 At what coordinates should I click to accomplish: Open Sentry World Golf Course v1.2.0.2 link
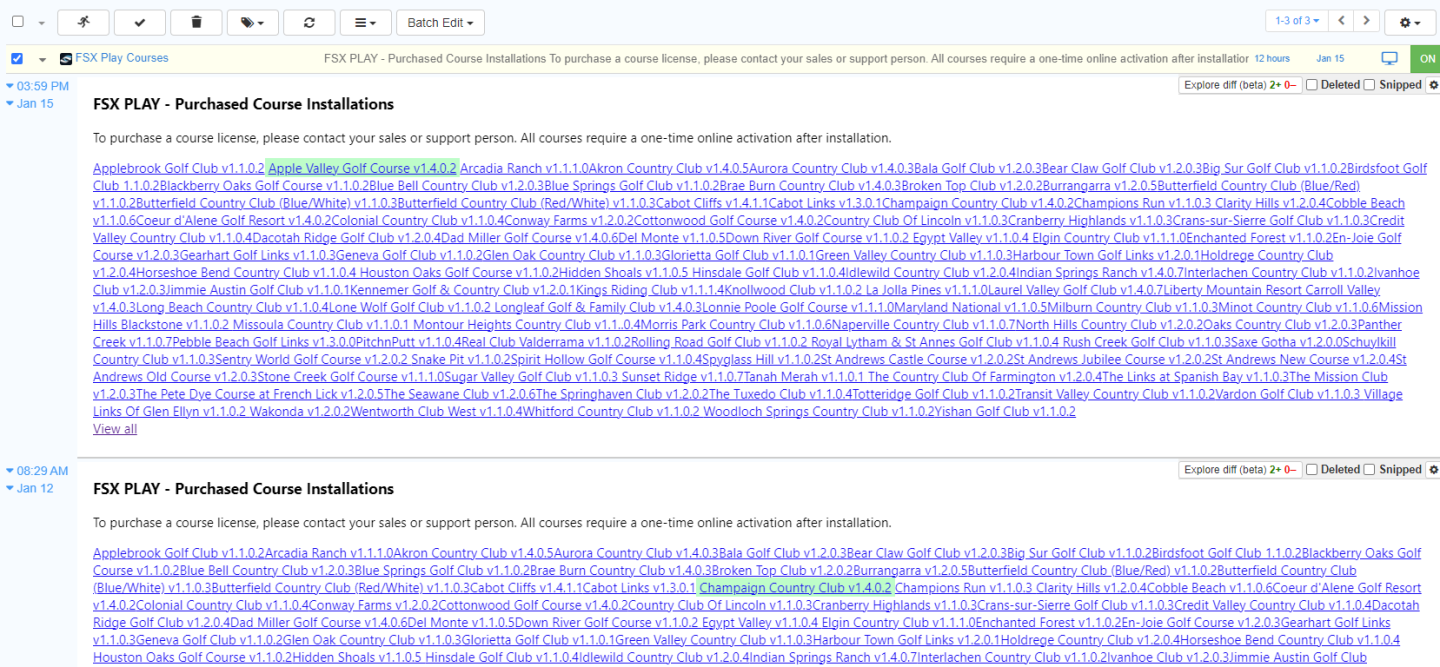310,359
